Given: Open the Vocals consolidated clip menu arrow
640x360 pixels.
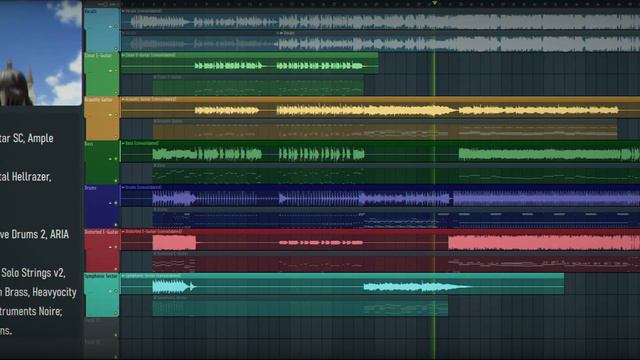Looking at the screenshot, I should pos(123,11).
